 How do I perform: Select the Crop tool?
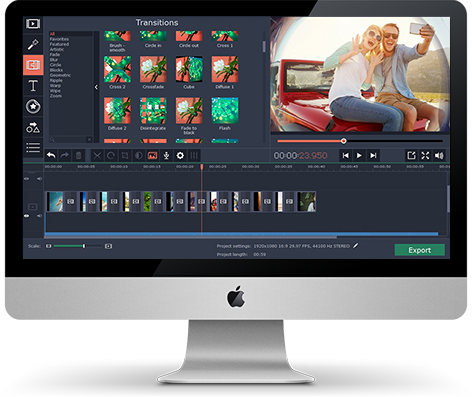125,155
